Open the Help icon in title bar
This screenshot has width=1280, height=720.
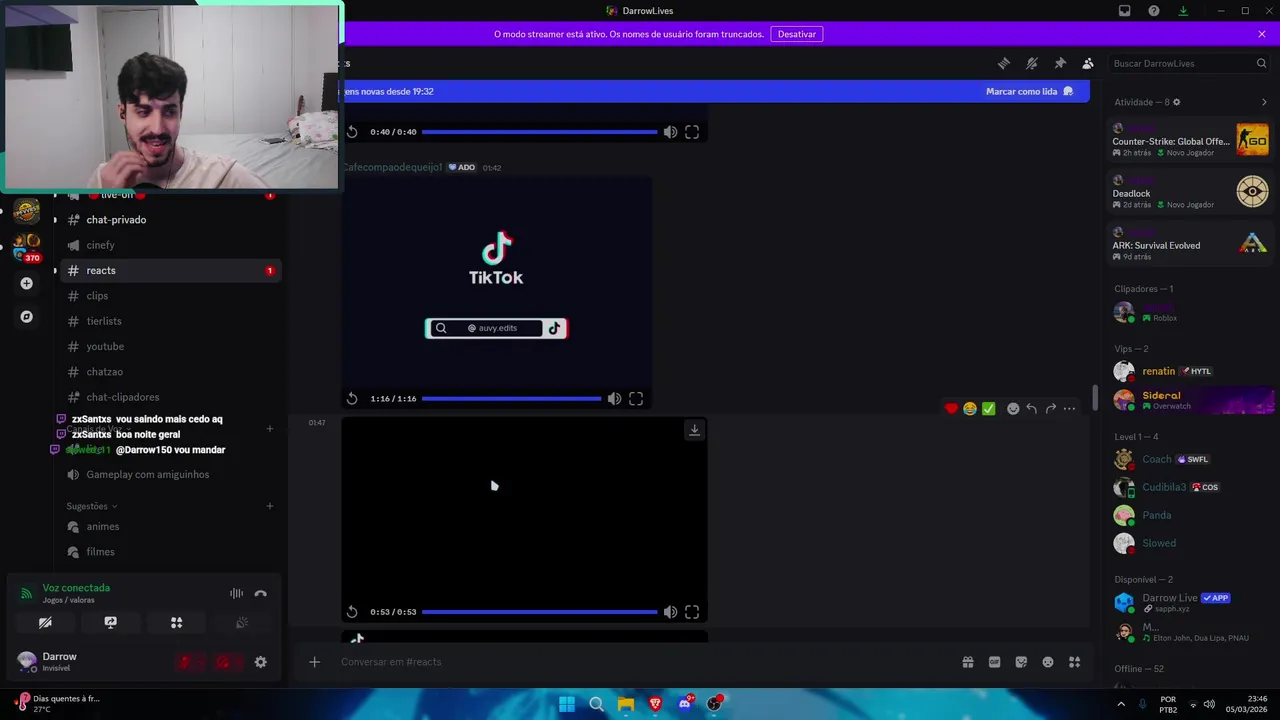(x=1154, y=11)
